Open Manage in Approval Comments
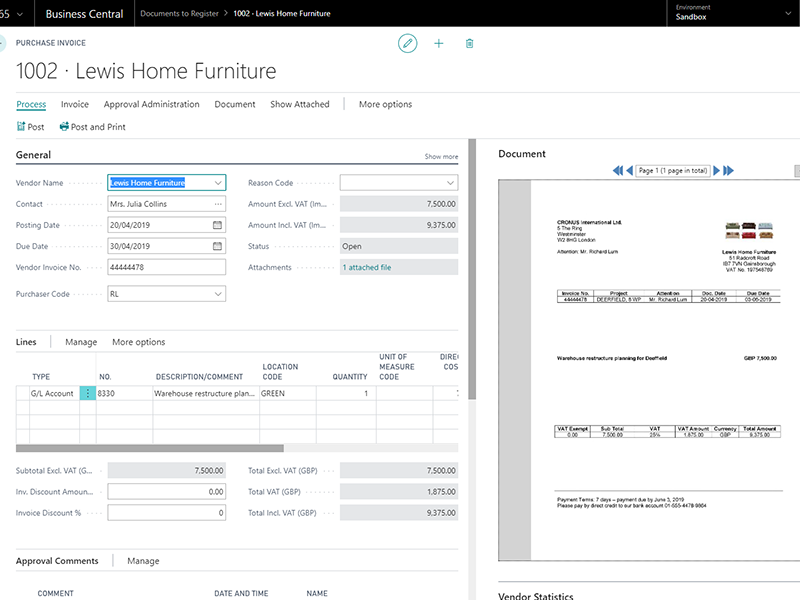Screen dimensions: 800x600 pyautogui.click(x=143, y=561)
